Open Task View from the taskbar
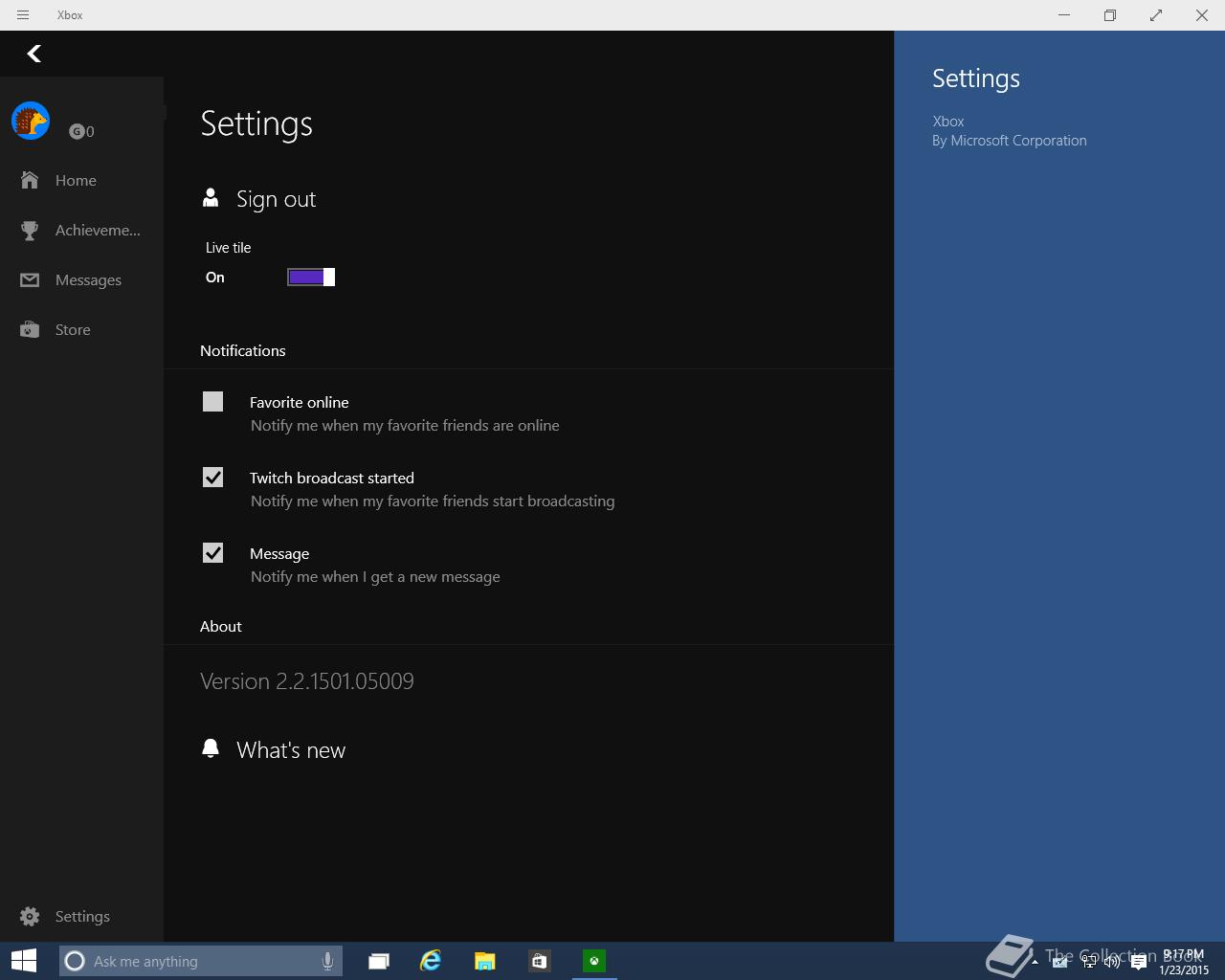 (x=379, y=961)
